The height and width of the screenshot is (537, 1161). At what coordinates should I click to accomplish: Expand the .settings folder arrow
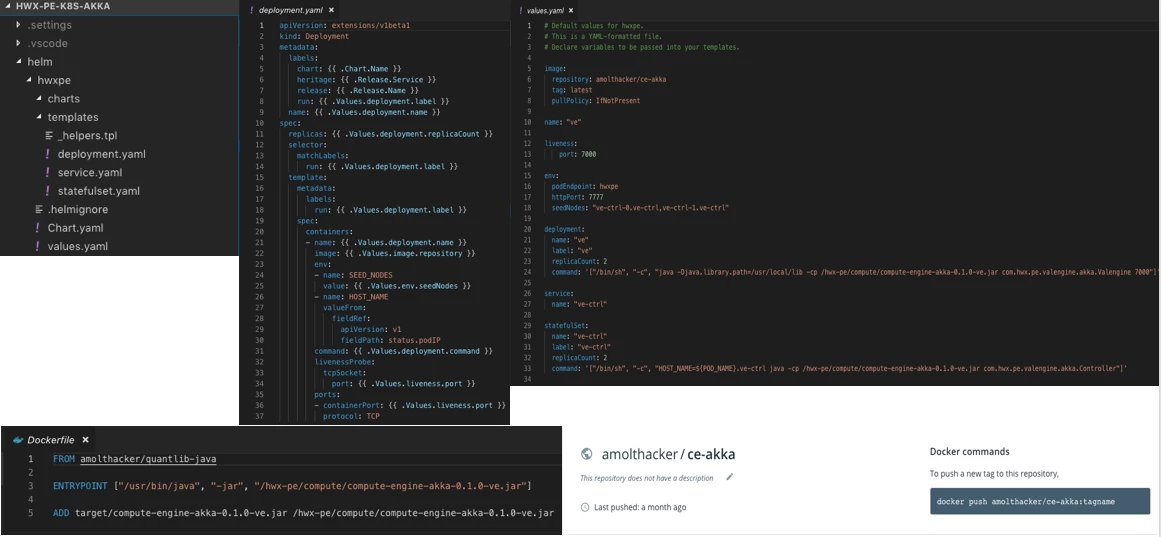click(x=19, y=25)
